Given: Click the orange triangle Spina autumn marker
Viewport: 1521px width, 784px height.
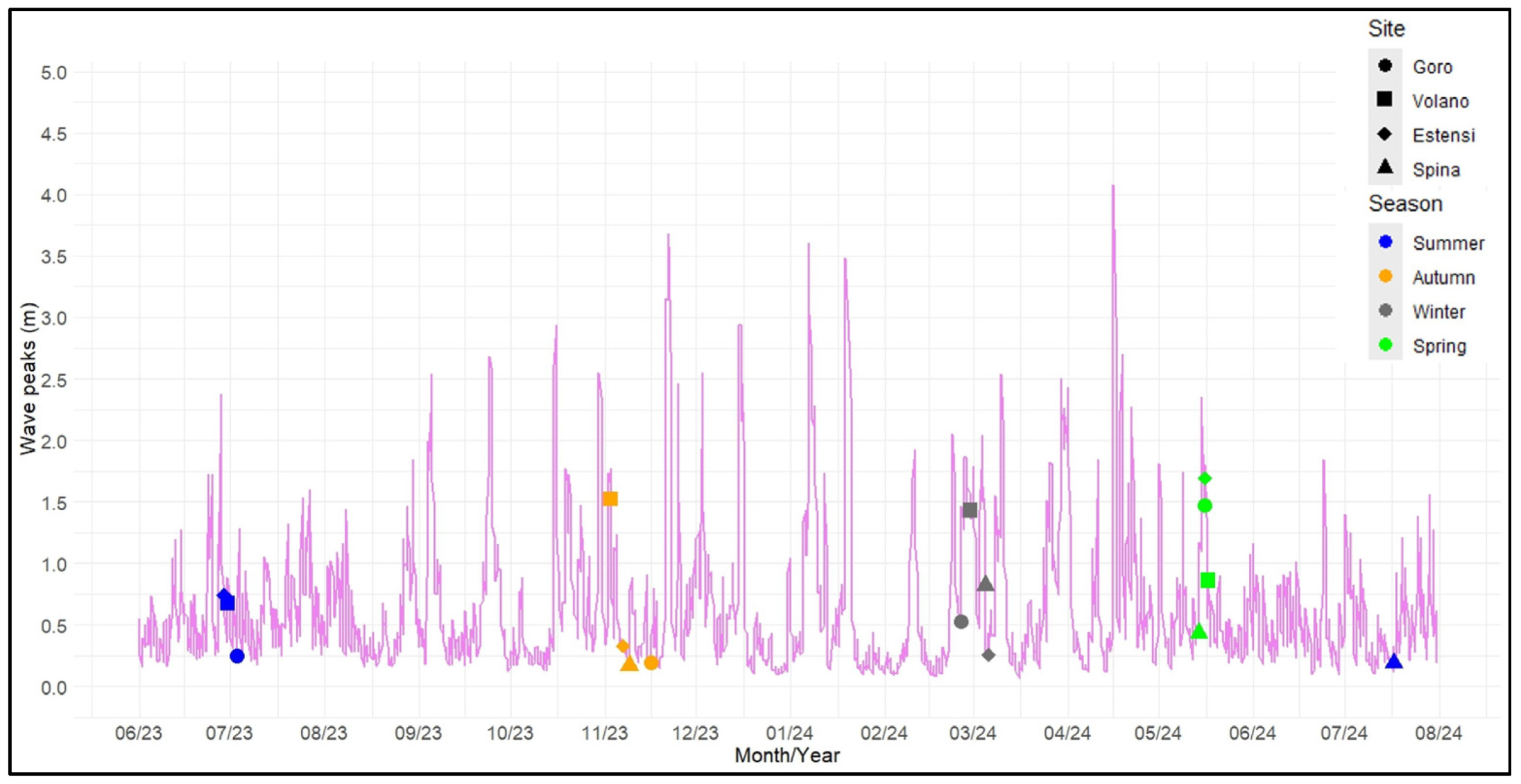Looking at the screenshot, I should tap(629, 664).
